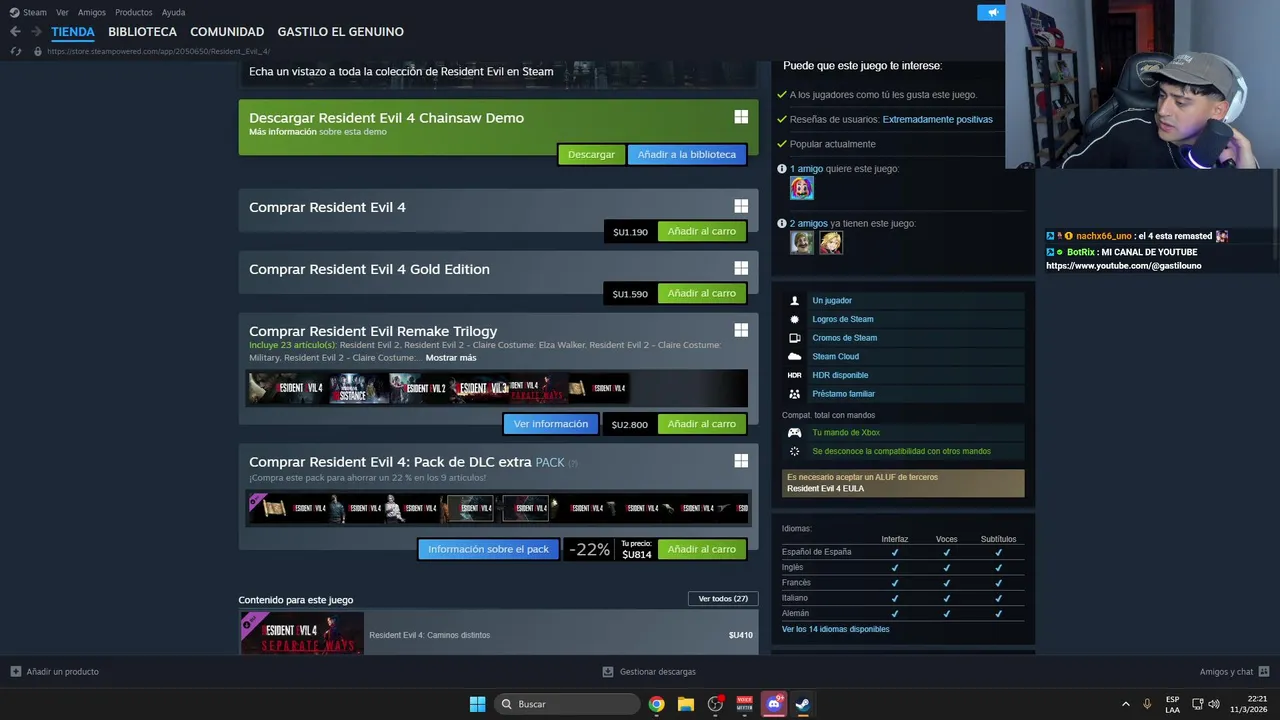
Task: Click the family sharing icon
Action: (794, 394)
